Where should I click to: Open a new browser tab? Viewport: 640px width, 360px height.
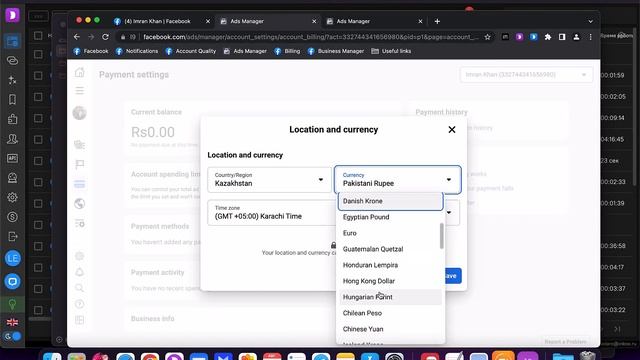[x=437, y=21]
